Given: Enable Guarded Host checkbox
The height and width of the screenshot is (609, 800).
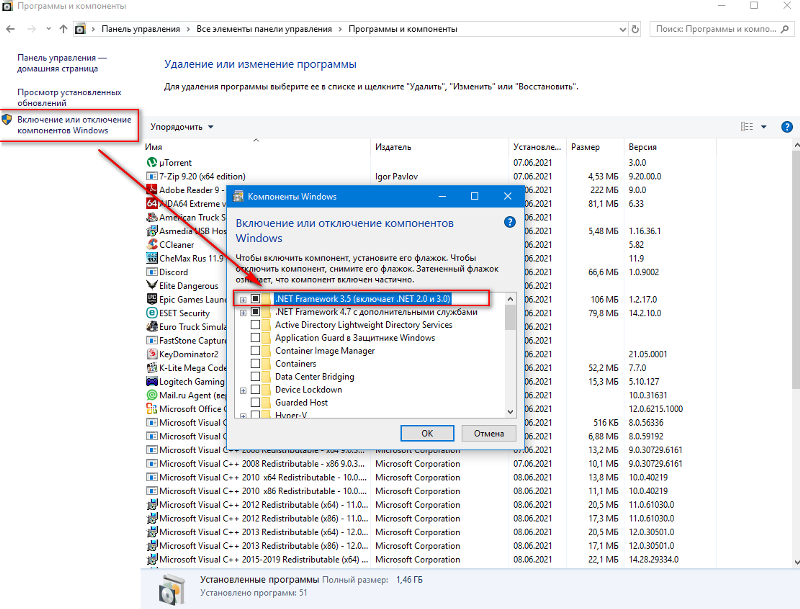Looking at the screenshot, I should pos(256,402).
